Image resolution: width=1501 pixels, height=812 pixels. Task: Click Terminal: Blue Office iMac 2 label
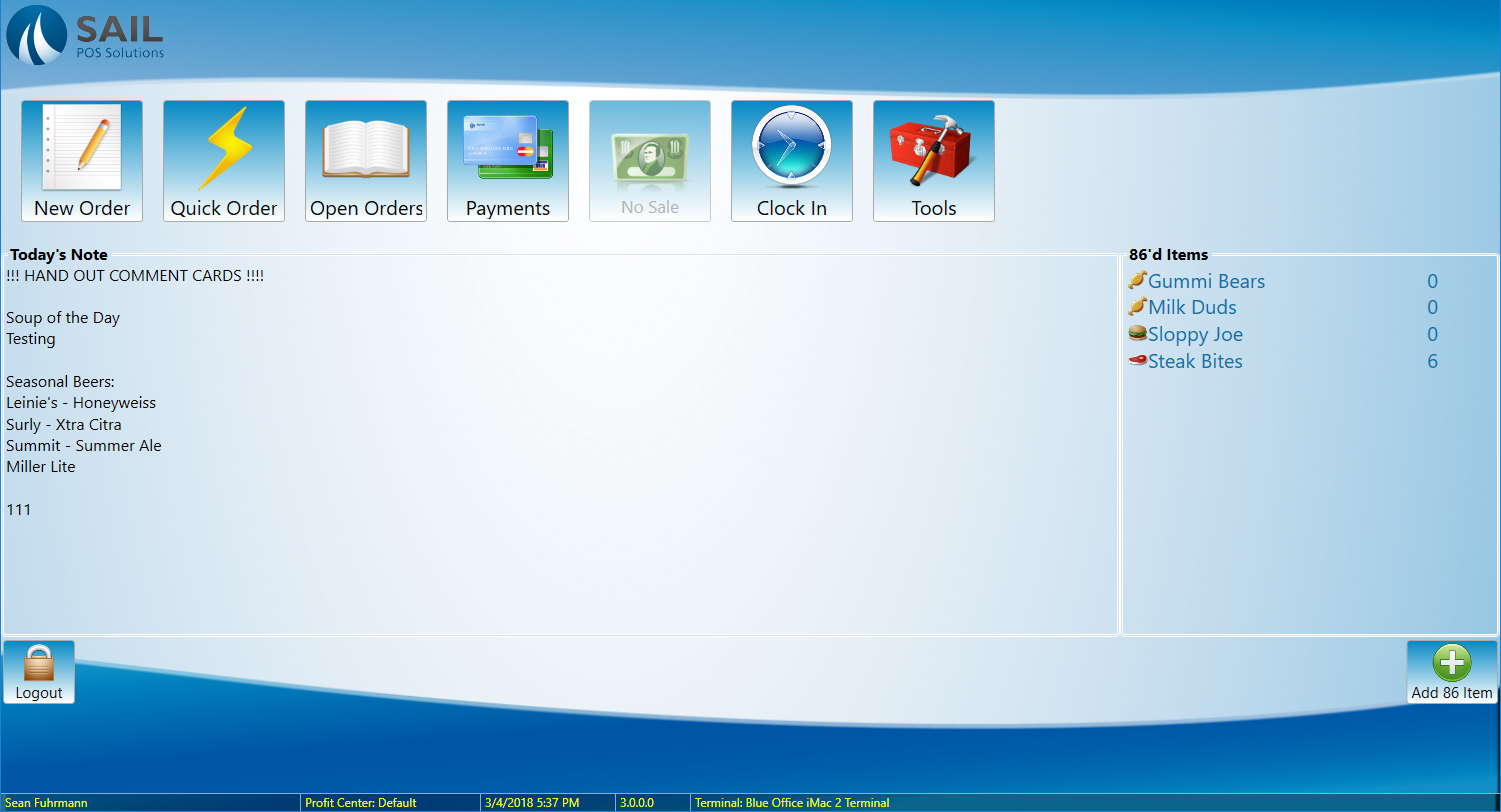coord(792,803)
